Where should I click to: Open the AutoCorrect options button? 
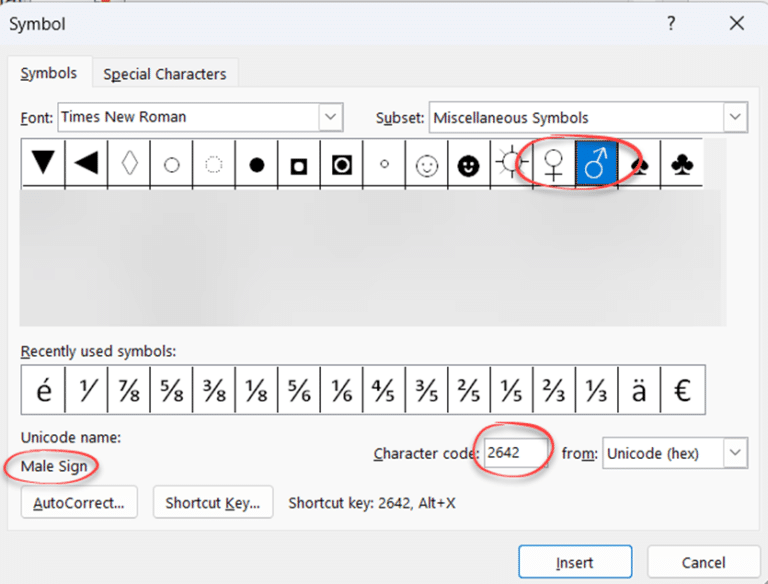[79, 503]
